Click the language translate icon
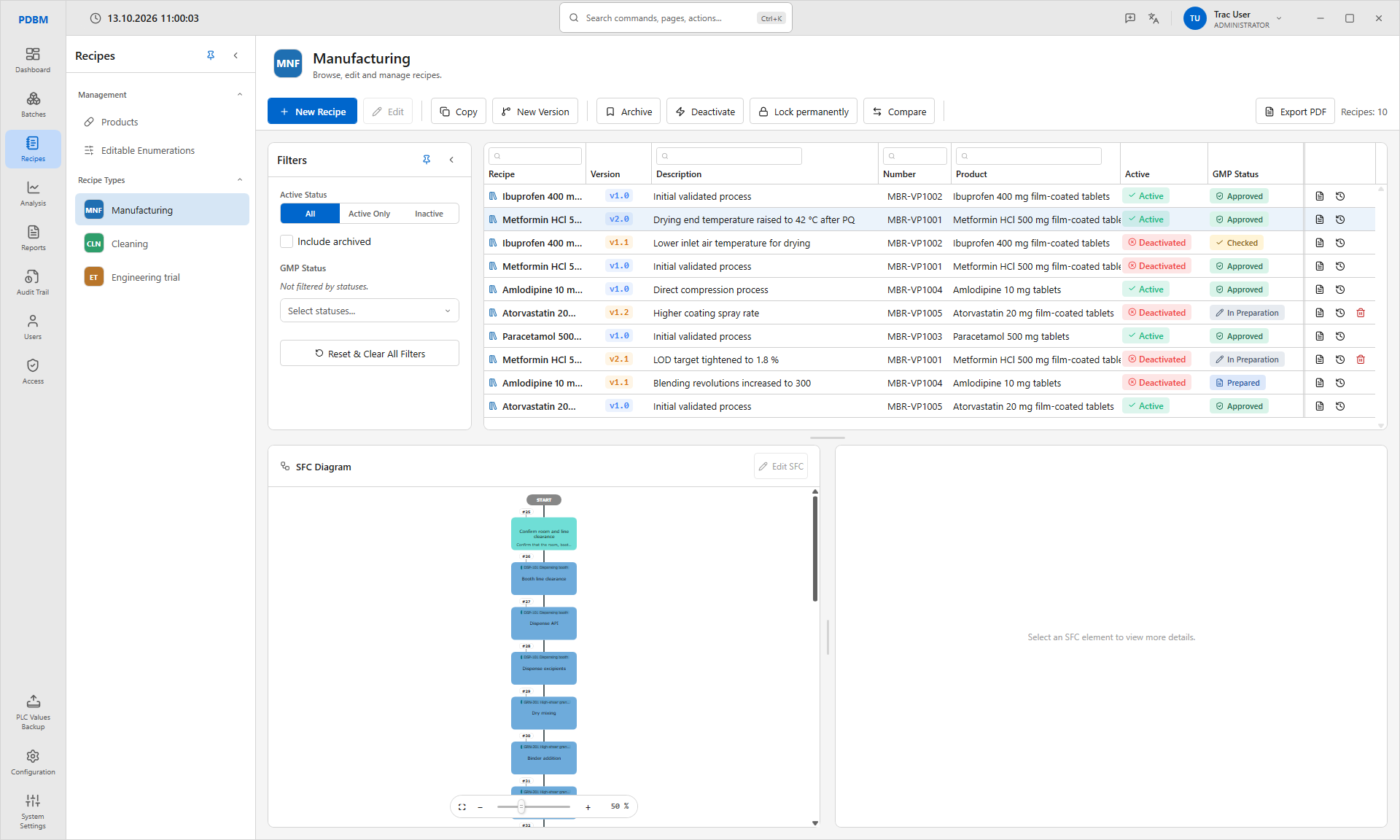 [x=1154, y=18]
